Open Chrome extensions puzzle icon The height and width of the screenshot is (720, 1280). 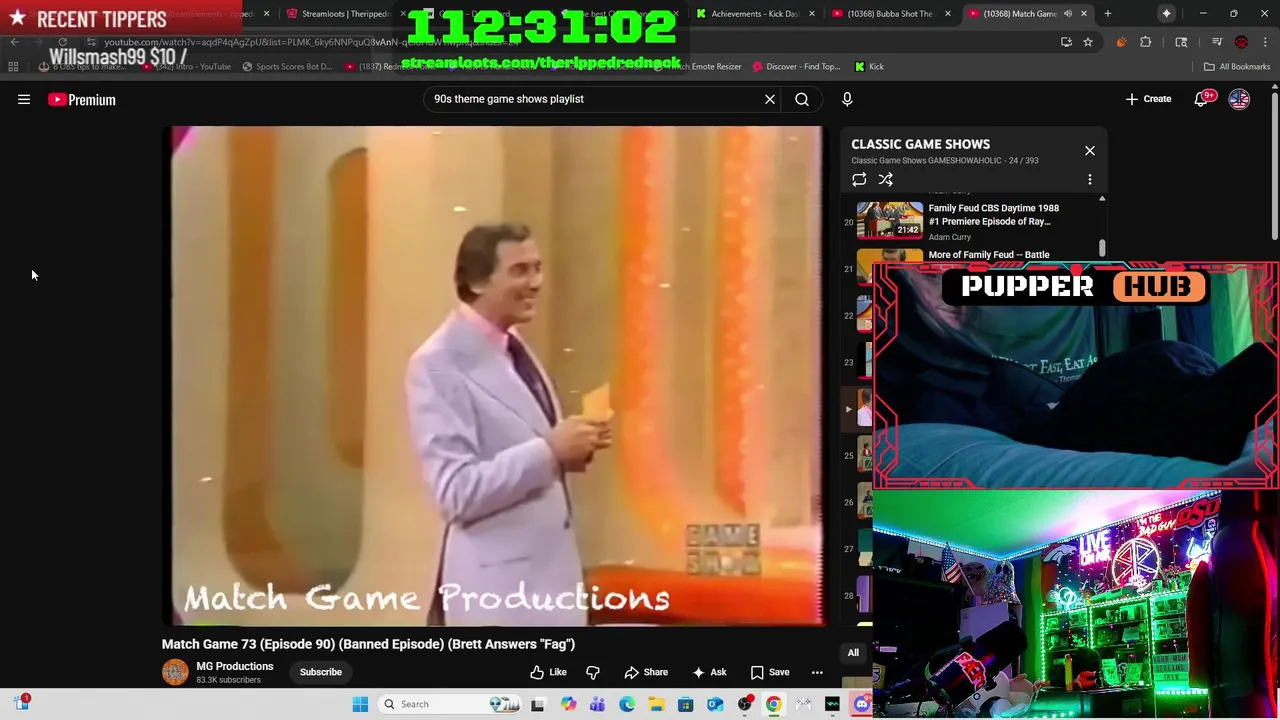pyautogui.click(x=1146, y=42)
